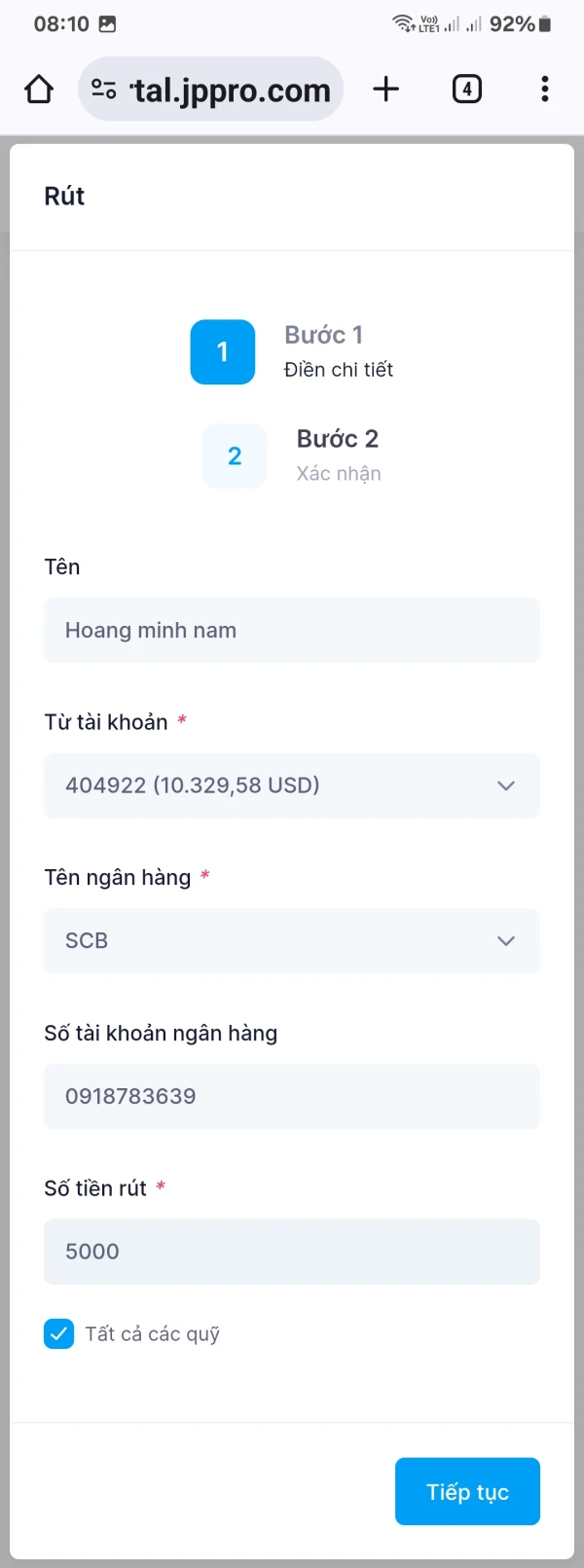Click the bank account number field
The width and height of the screenshot is (584, 1568).
click(291, 1096)
